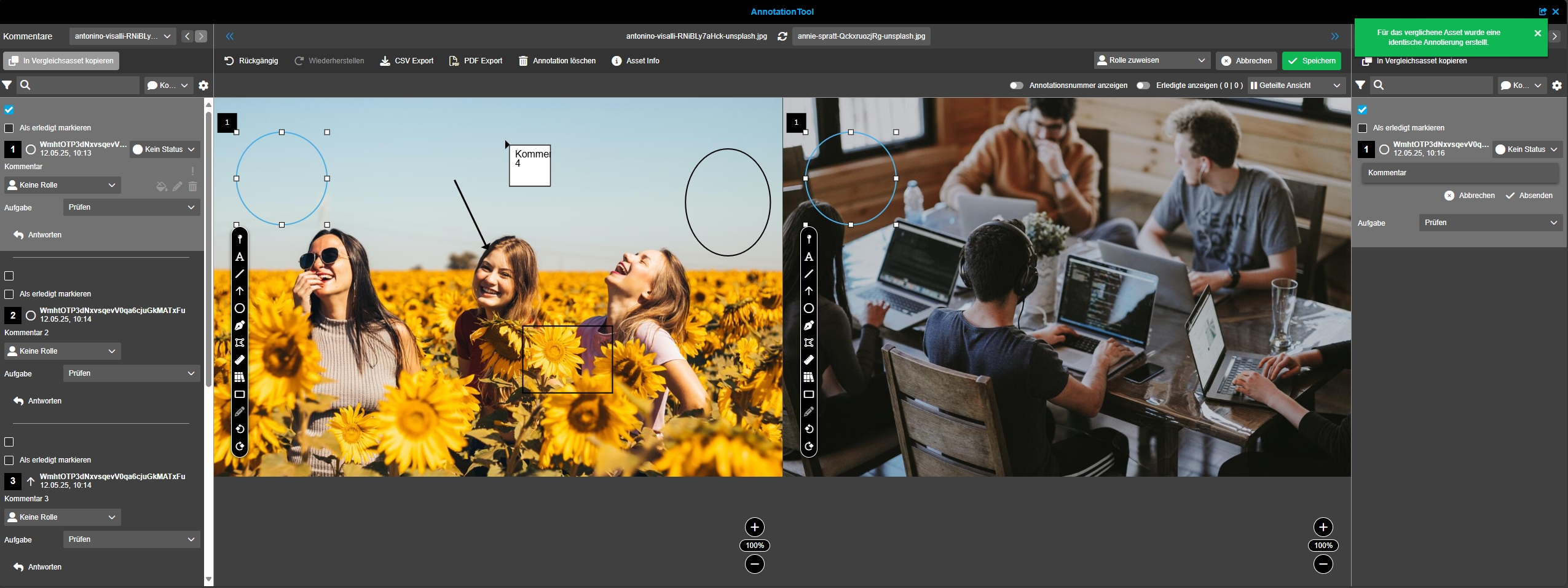This screenshot has height=588, width=1568.
Task: Click the green Speichern button
Action: point(1311,61)
